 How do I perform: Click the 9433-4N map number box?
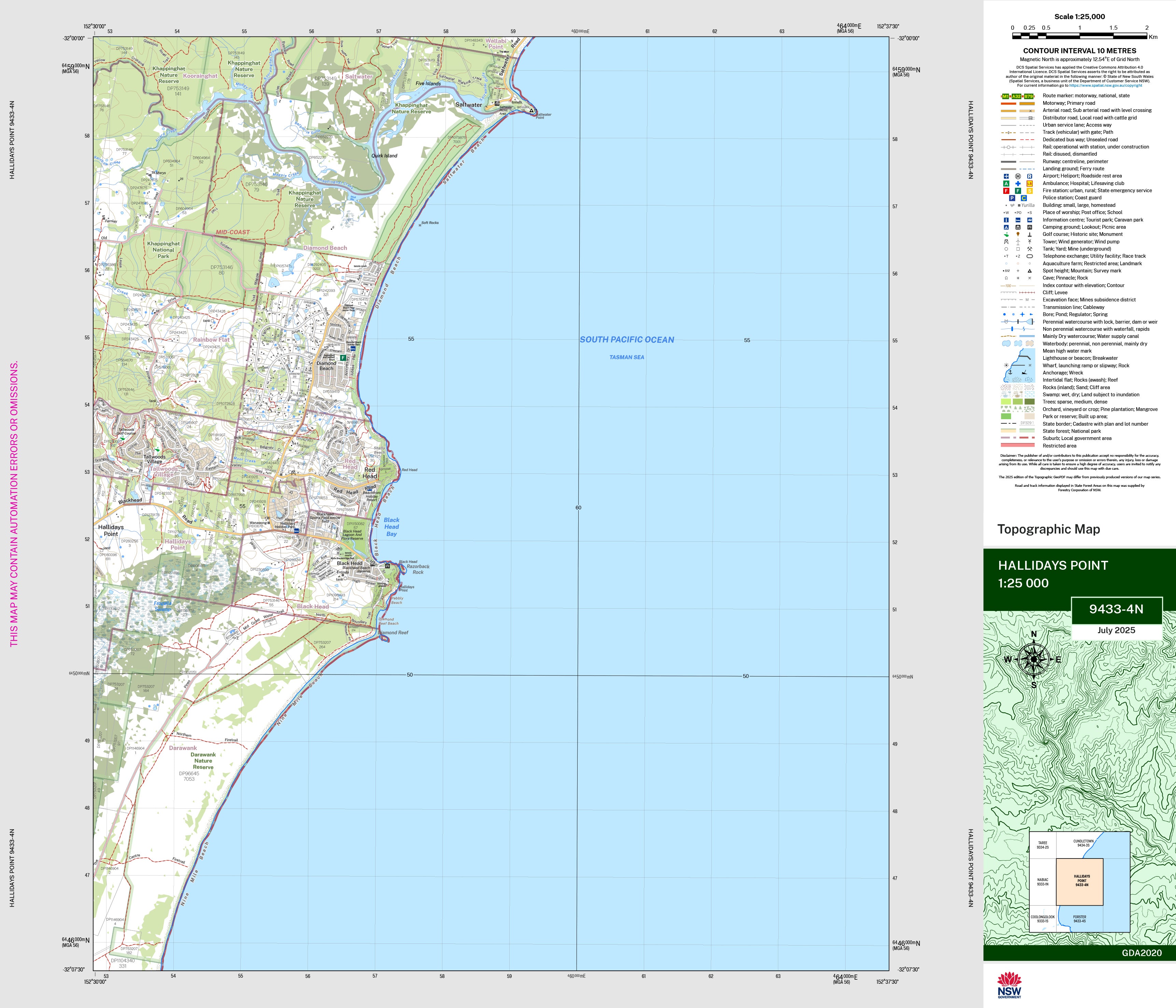point(1116,610)
